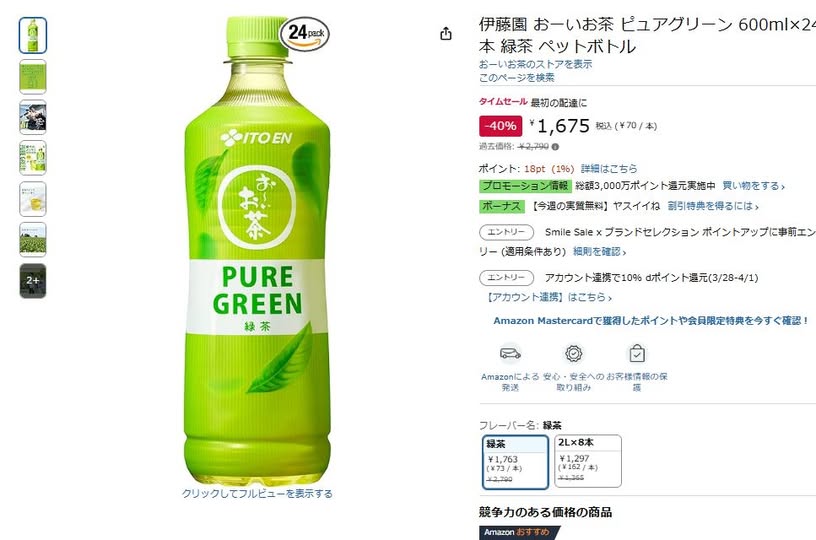
Task: Open 買い物をする promotion link
Action: pos(754,186)
